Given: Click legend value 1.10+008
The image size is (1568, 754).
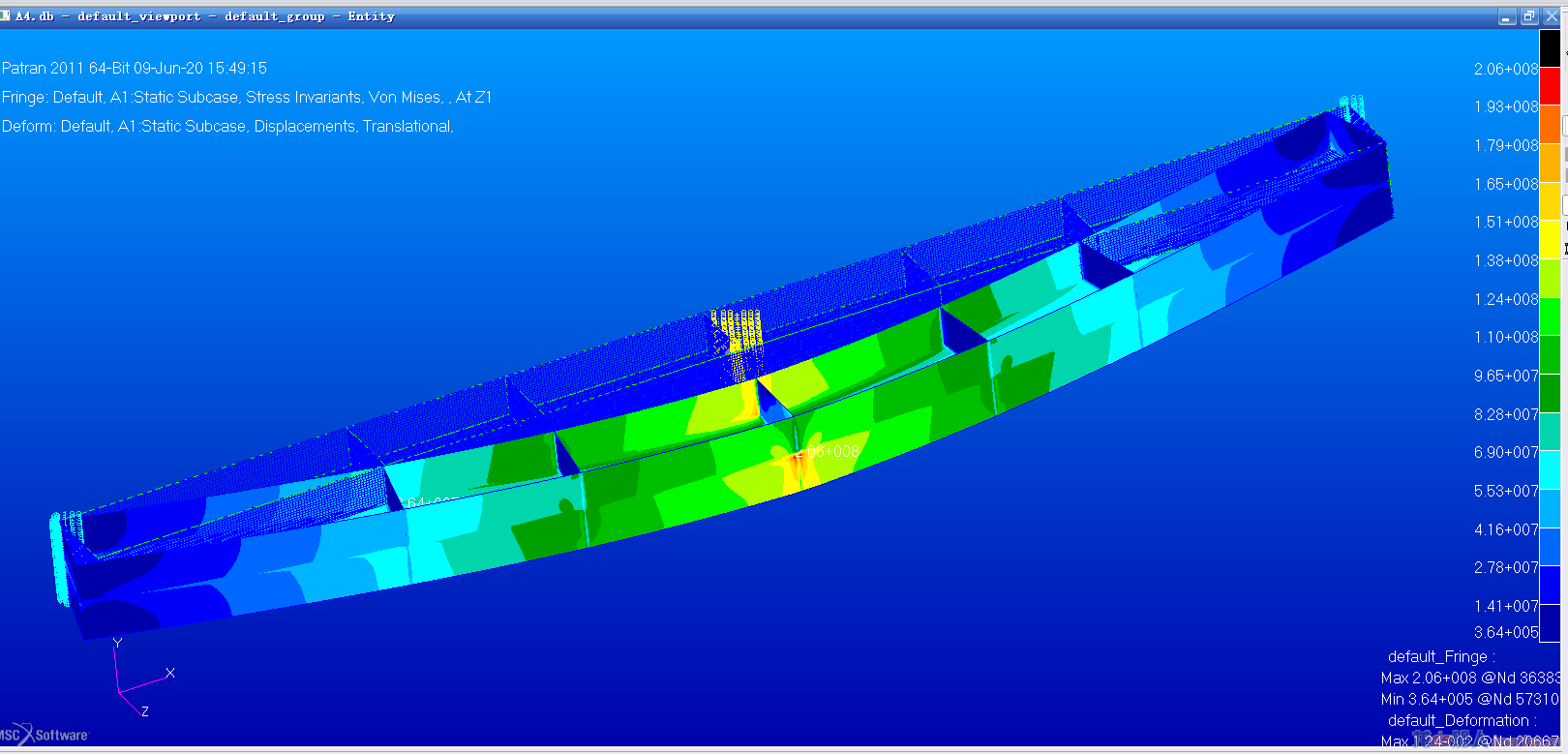Looking at the screenshot, I should 1506,337.
